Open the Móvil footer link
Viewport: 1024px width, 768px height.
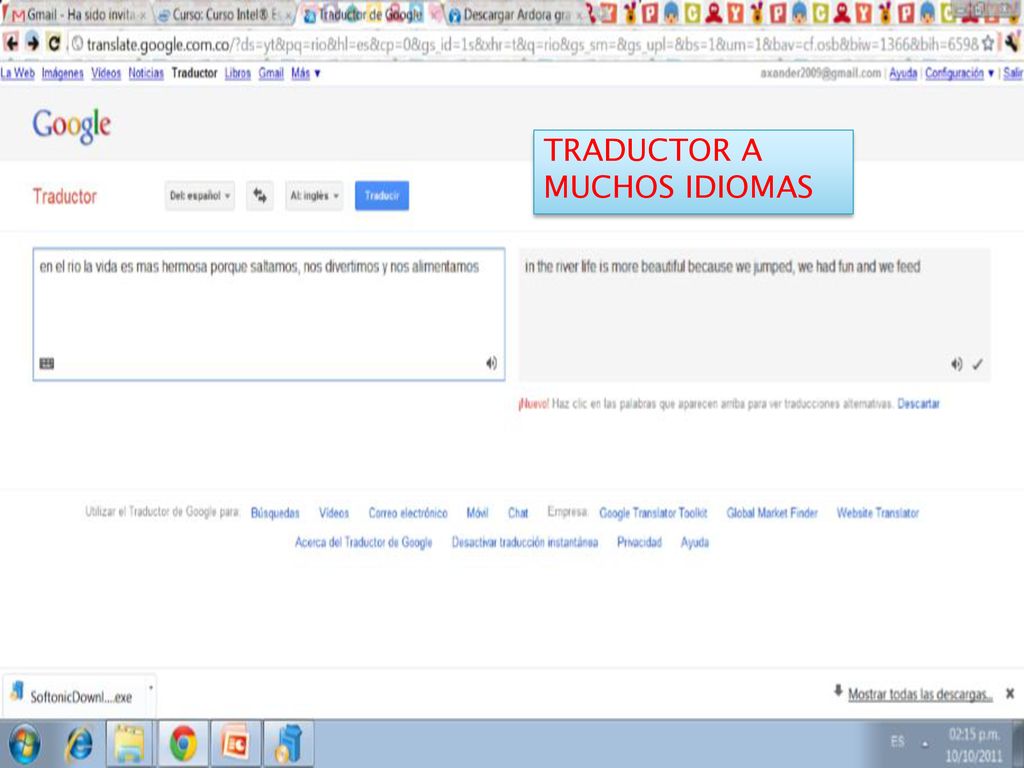[477, 513]
